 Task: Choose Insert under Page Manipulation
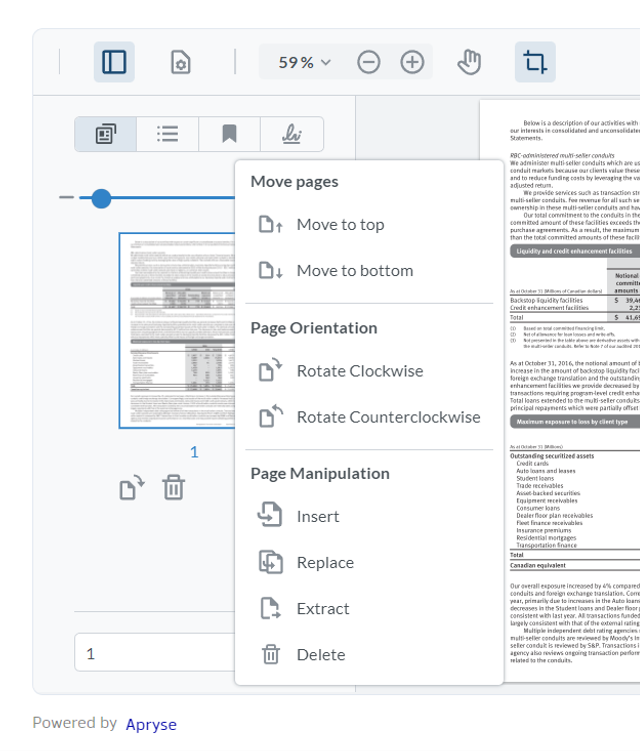point(369,516)
